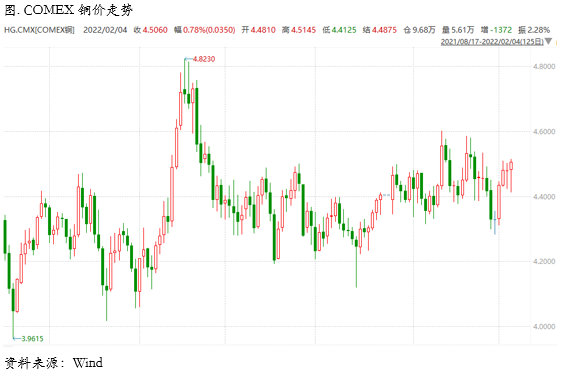Click the settlement price 4.4875
Image resolution: width=562 pixels, height=375 pixels.
pos(384,30)
